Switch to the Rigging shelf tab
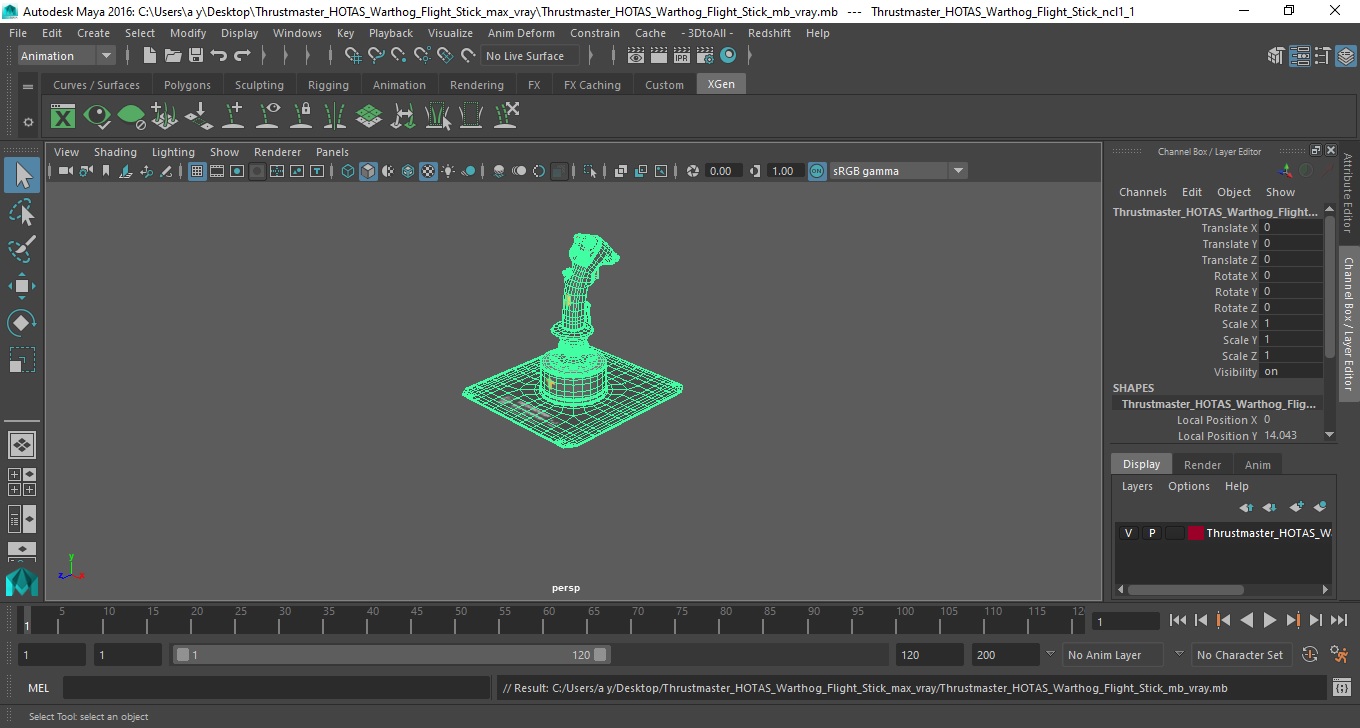Screen dimensions: 1360x728 (x=328, y=85)
